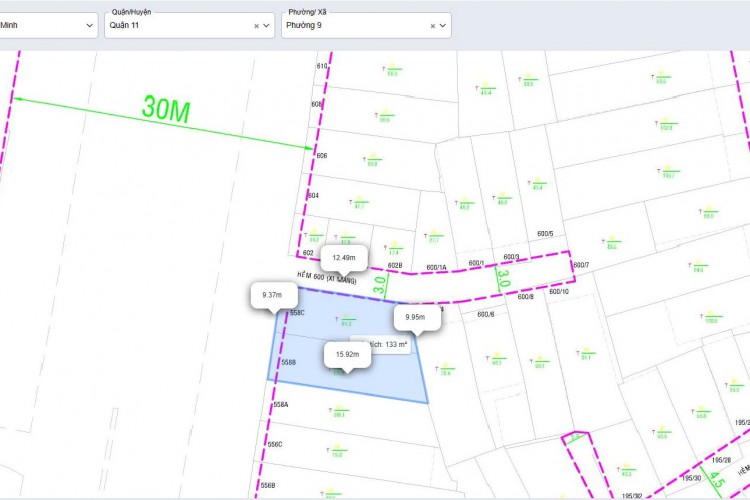Open the province dropdown ending in Minh
The image size is (750, 500).
click(x=48, y=26)
